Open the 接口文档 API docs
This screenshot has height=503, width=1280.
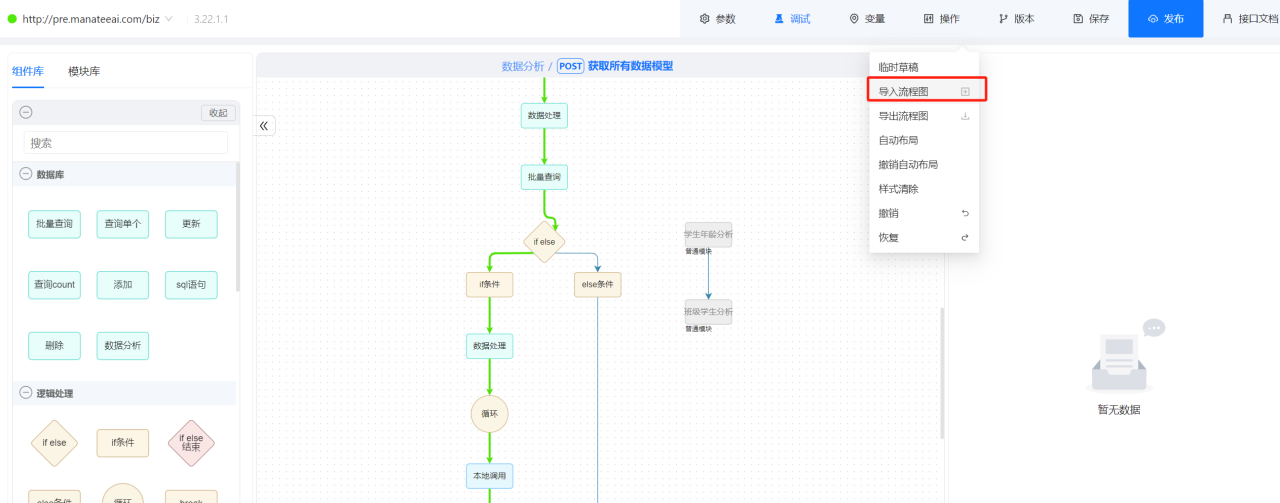click(1250, 19)
